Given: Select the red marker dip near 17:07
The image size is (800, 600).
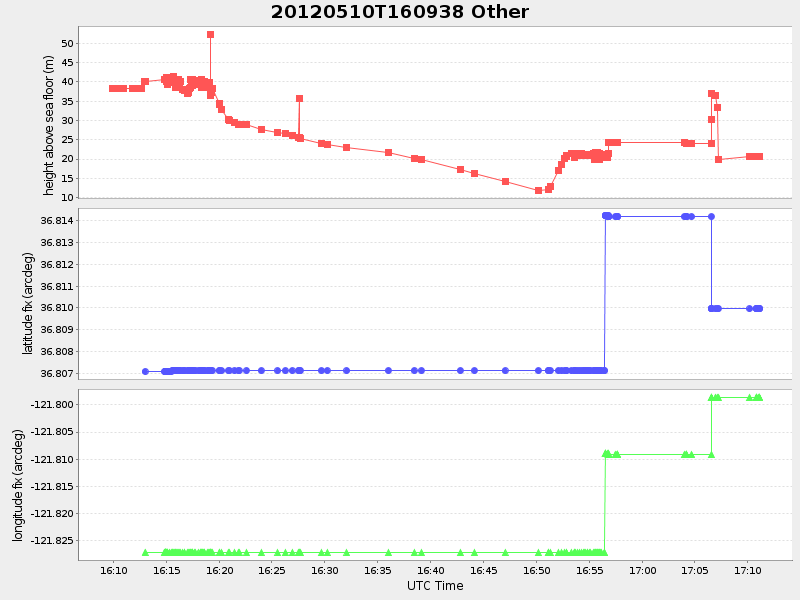Looking at the screenshot, I should pos(719,160).
